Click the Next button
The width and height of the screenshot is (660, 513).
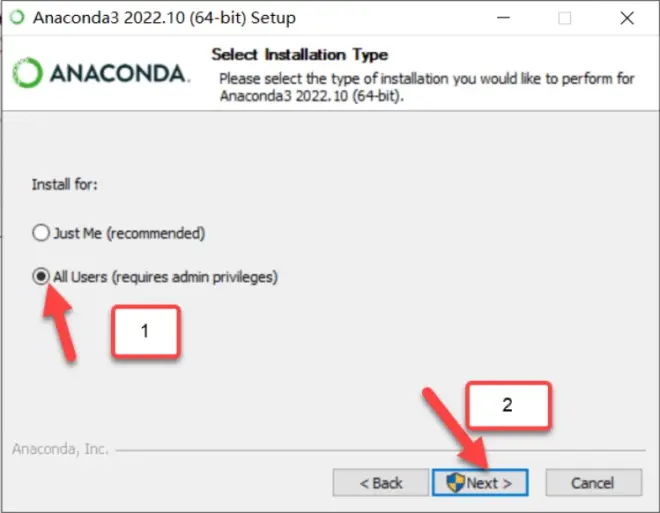coord(480,482)
